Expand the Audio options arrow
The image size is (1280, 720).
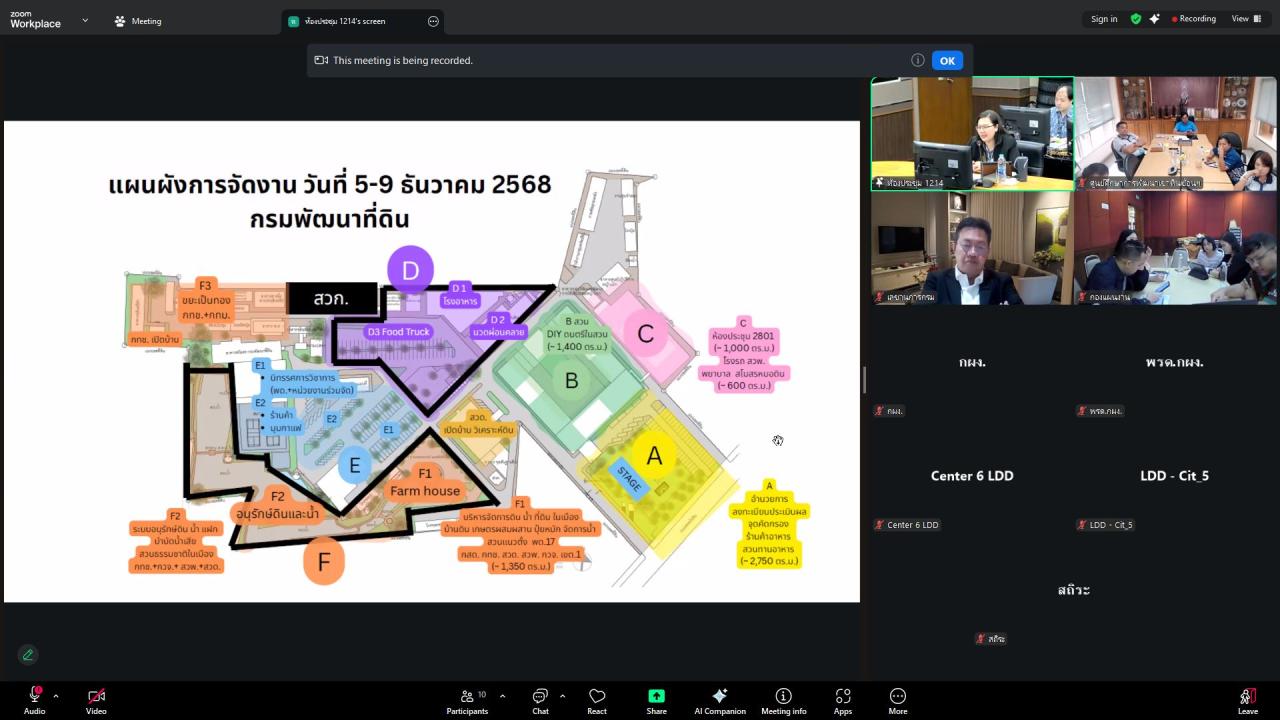(x=56, y=696)
